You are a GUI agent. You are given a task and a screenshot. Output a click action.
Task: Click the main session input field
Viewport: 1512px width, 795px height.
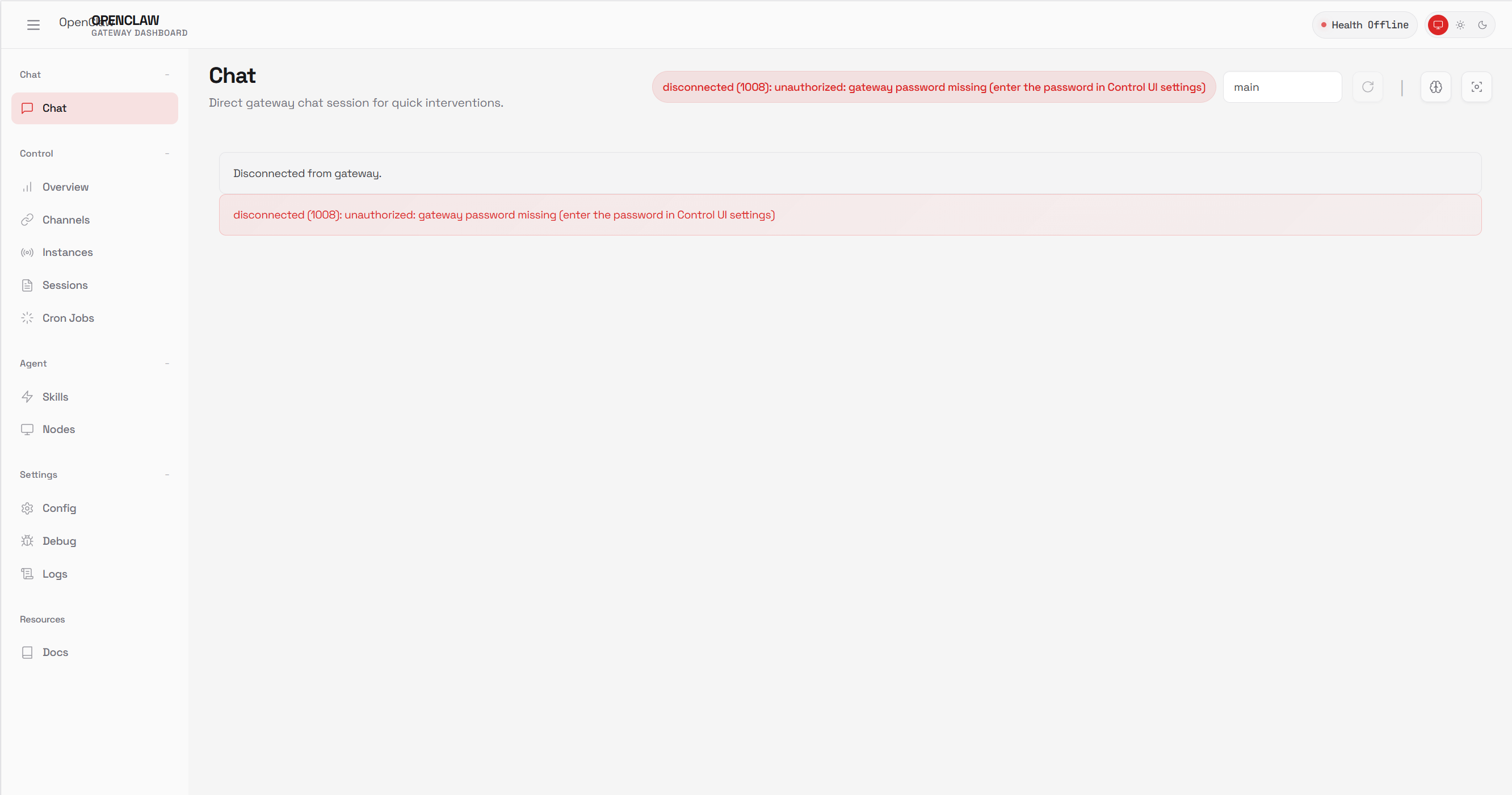click(1283, 87)
